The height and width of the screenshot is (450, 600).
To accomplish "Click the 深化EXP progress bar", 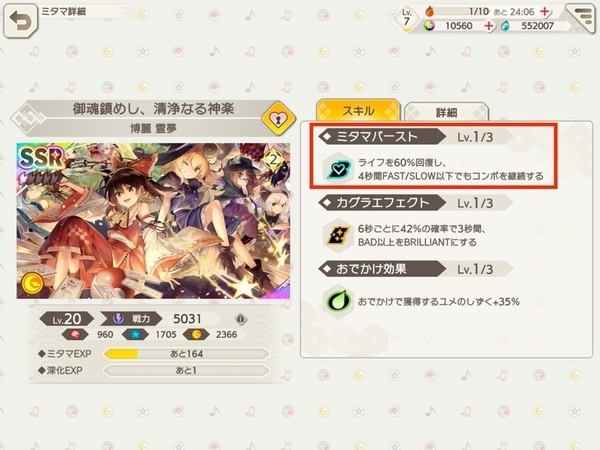I will pos(186,370).
